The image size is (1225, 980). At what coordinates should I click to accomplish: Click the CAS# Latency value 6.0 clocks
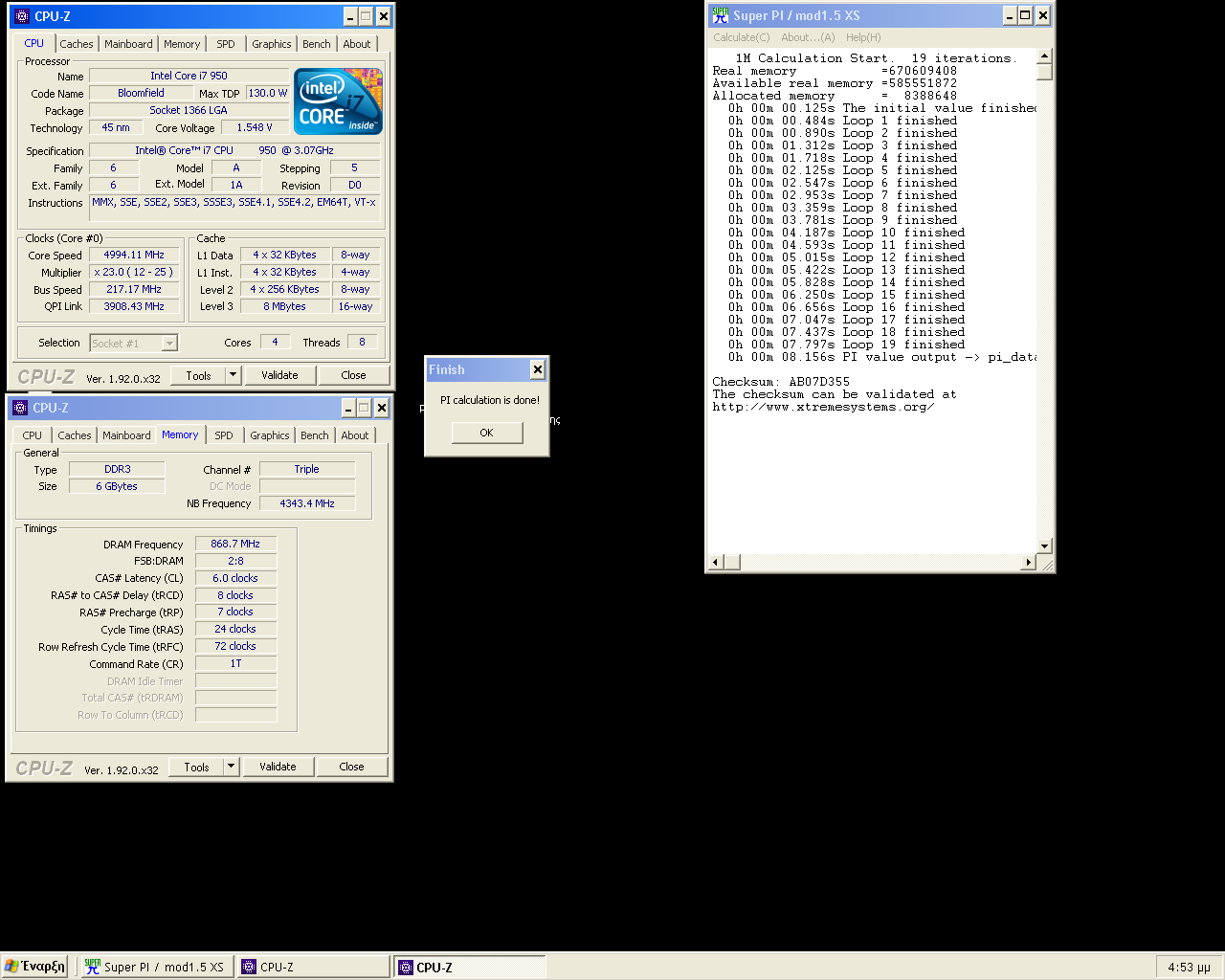coord(235,578)
